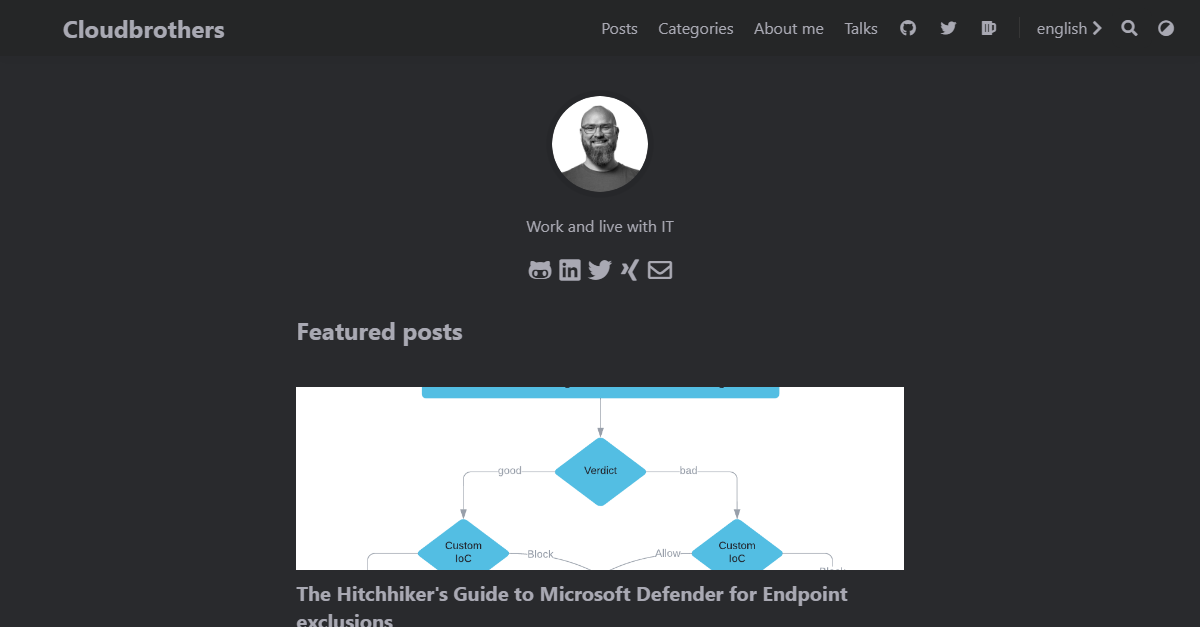
Task: Click the Cloudbrothers site title
Action: [143, 29]
